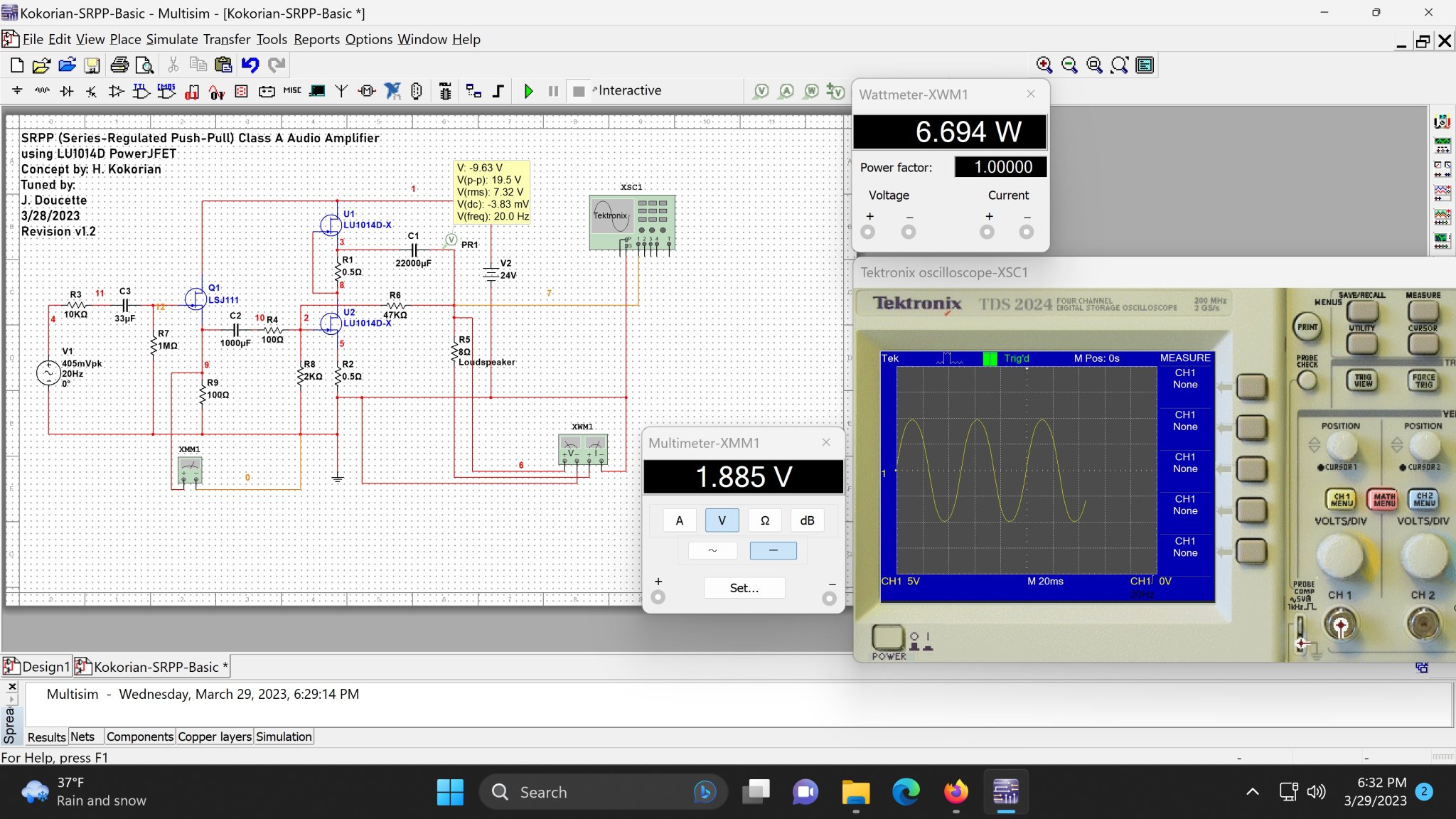Click the XWM1 wattmeter instrument on schematic

(583, 449)
